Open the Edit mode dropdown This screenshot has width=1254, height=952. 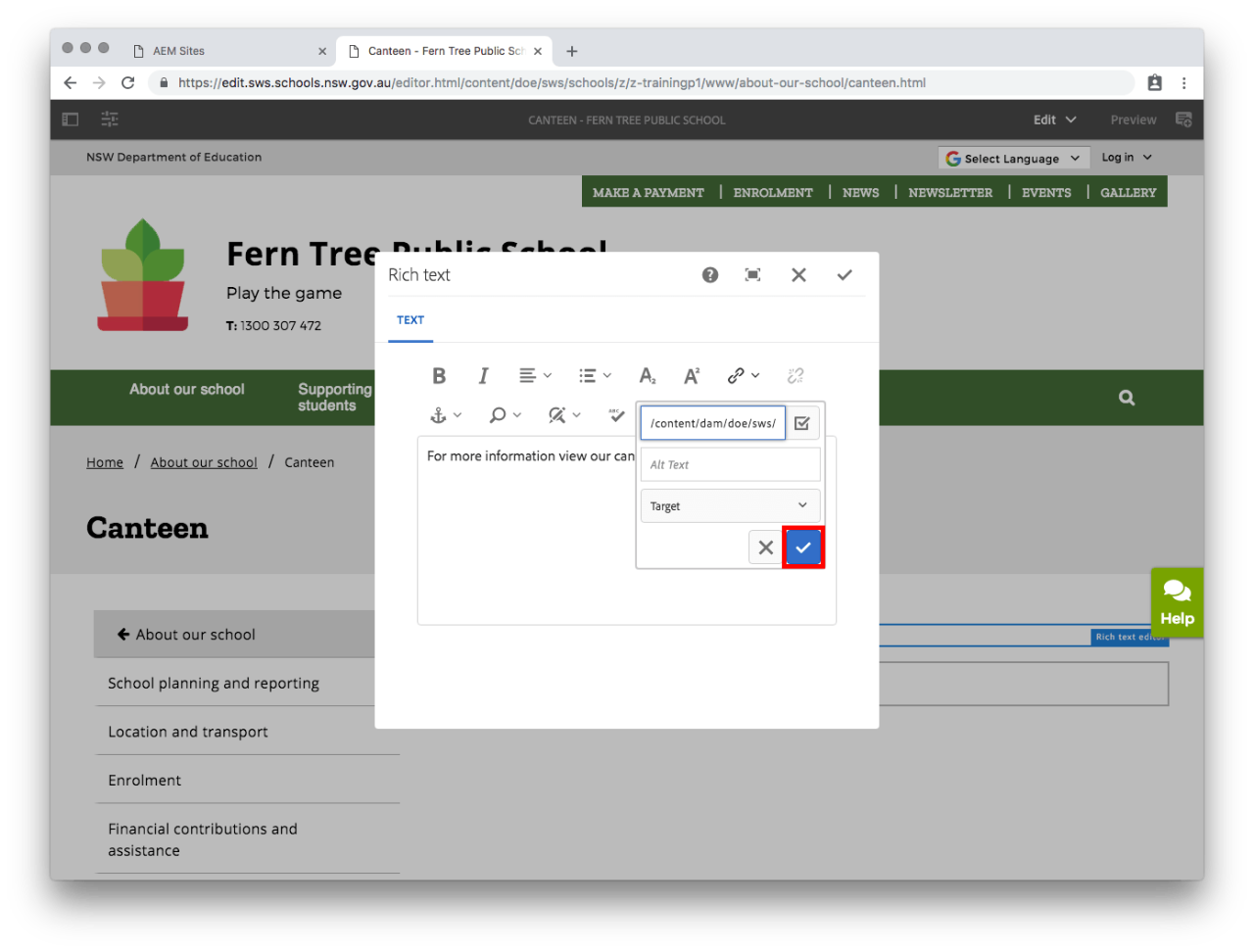pos(1055,119)
